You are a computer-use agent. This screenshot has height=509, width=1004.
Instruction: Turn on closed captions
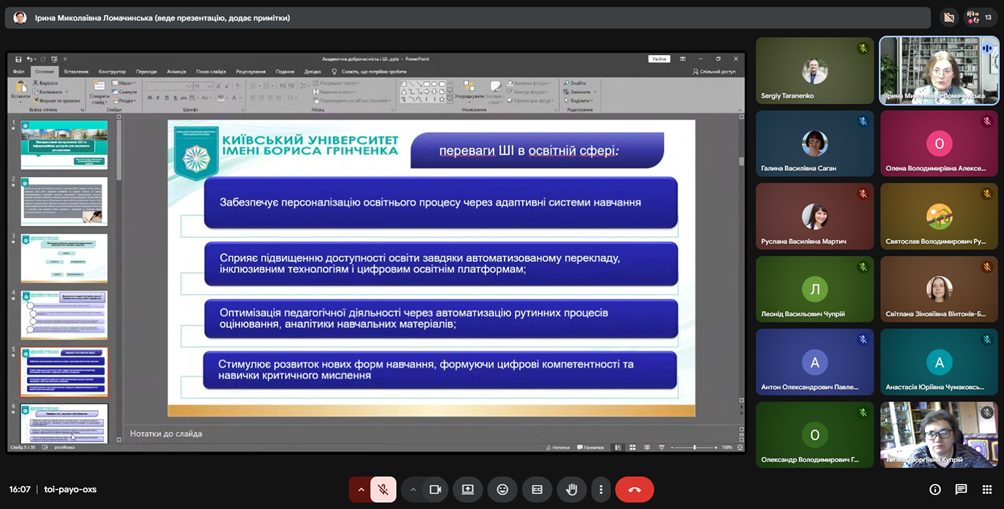(537, 489)
